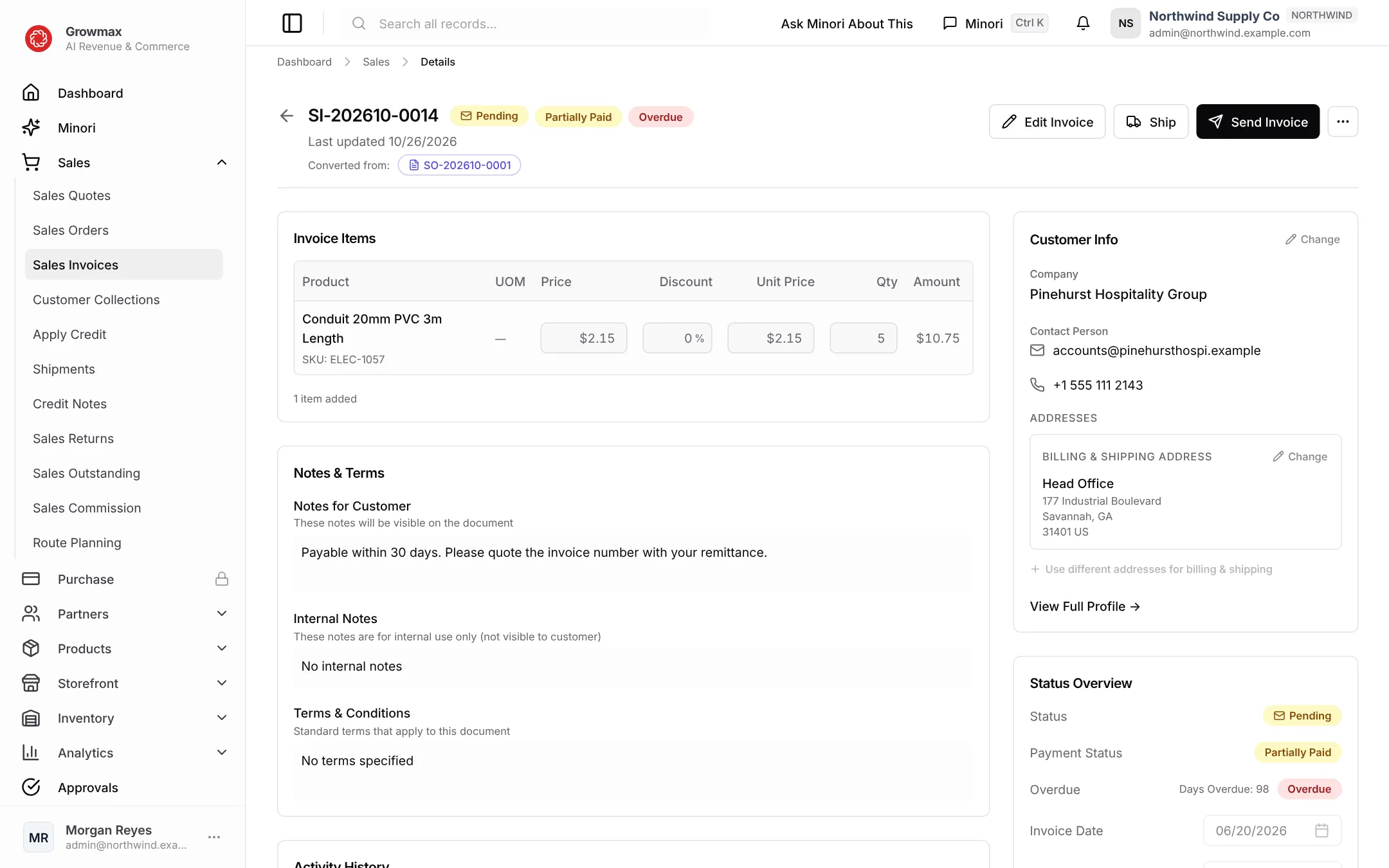Screen dimensions: 1389x868
Task: Click the Discount field showing 0 %
Action: click(x=677, y=338)
